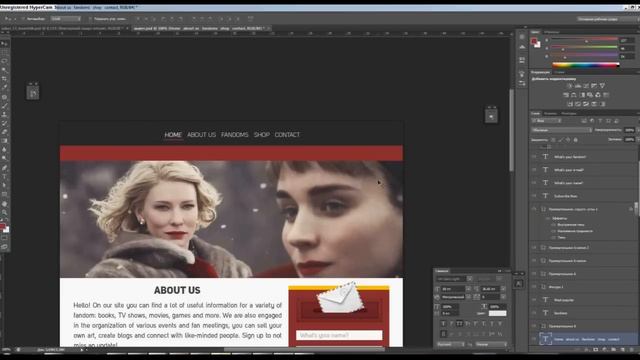Screen dimensions: 640x360
Task: Click FANDOMS text on canvas
Action: [235, 135]
